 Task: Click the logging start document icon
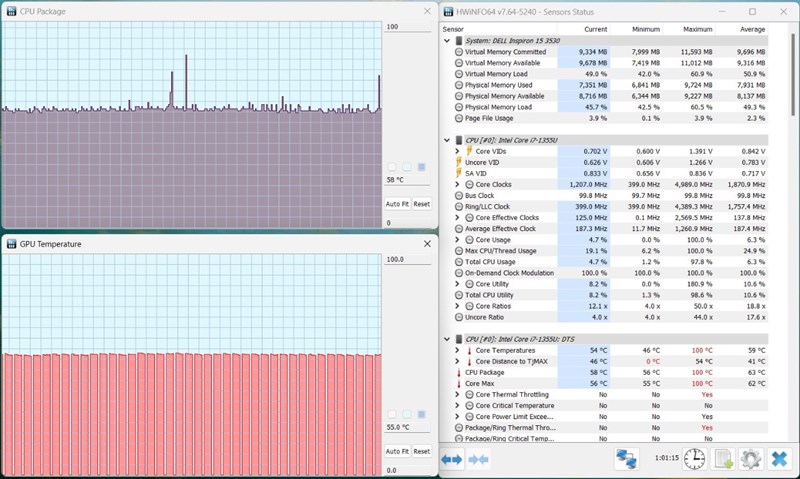tap(723, 459)
